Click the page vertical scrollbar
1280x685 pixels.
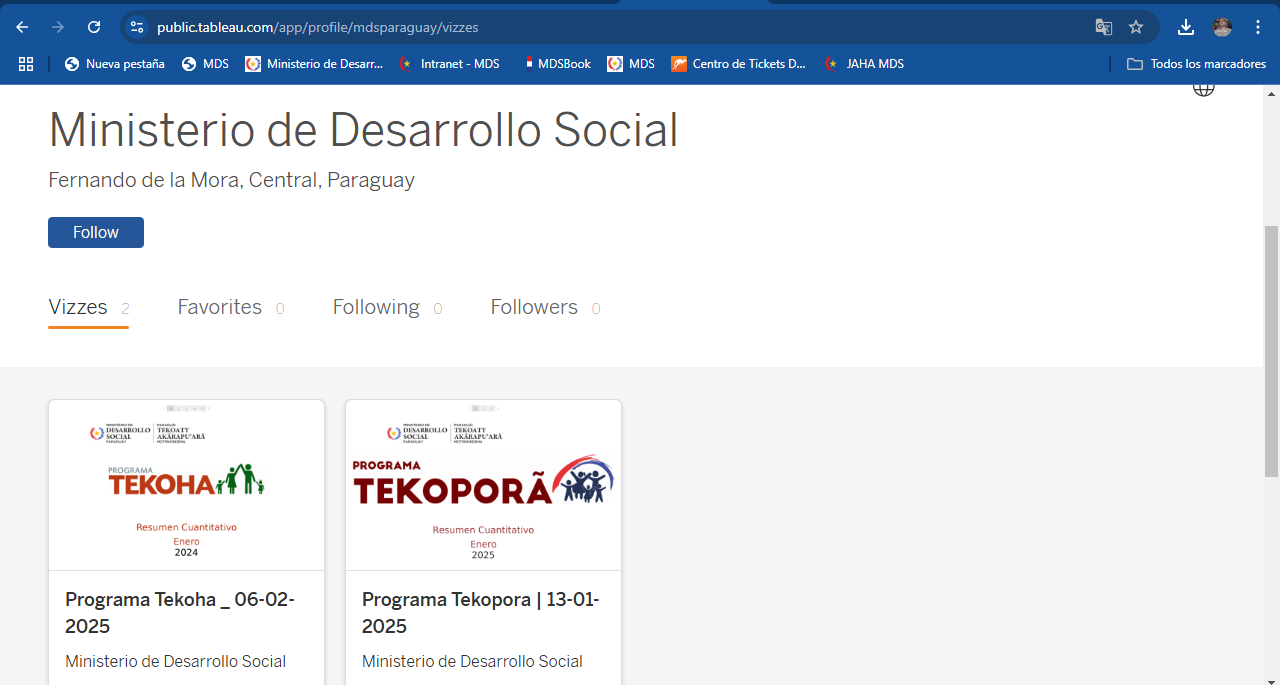click(x=1271, y=350)
